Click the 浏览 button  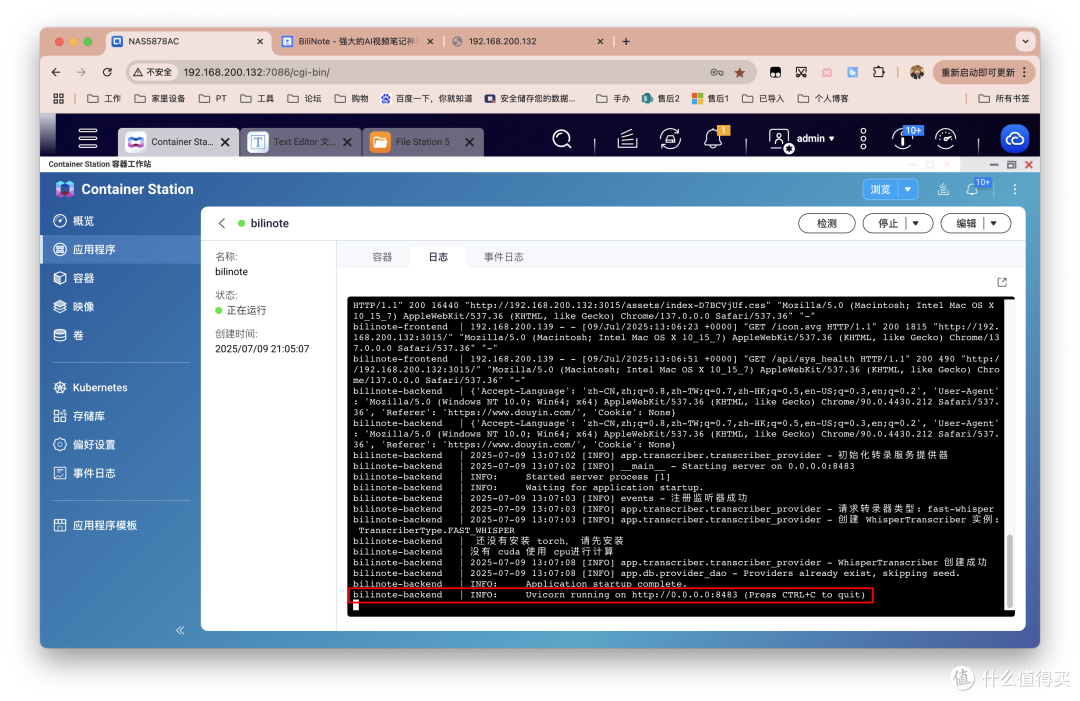point(881,189)
